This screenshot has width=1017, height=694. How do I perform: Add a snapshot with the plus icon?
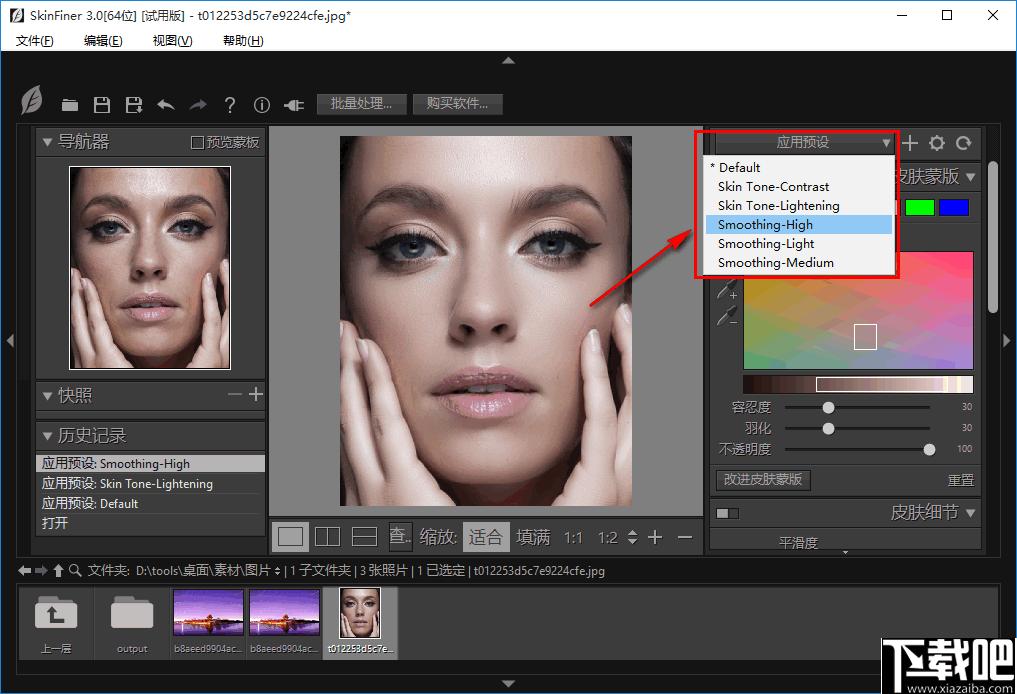(256, 394)
